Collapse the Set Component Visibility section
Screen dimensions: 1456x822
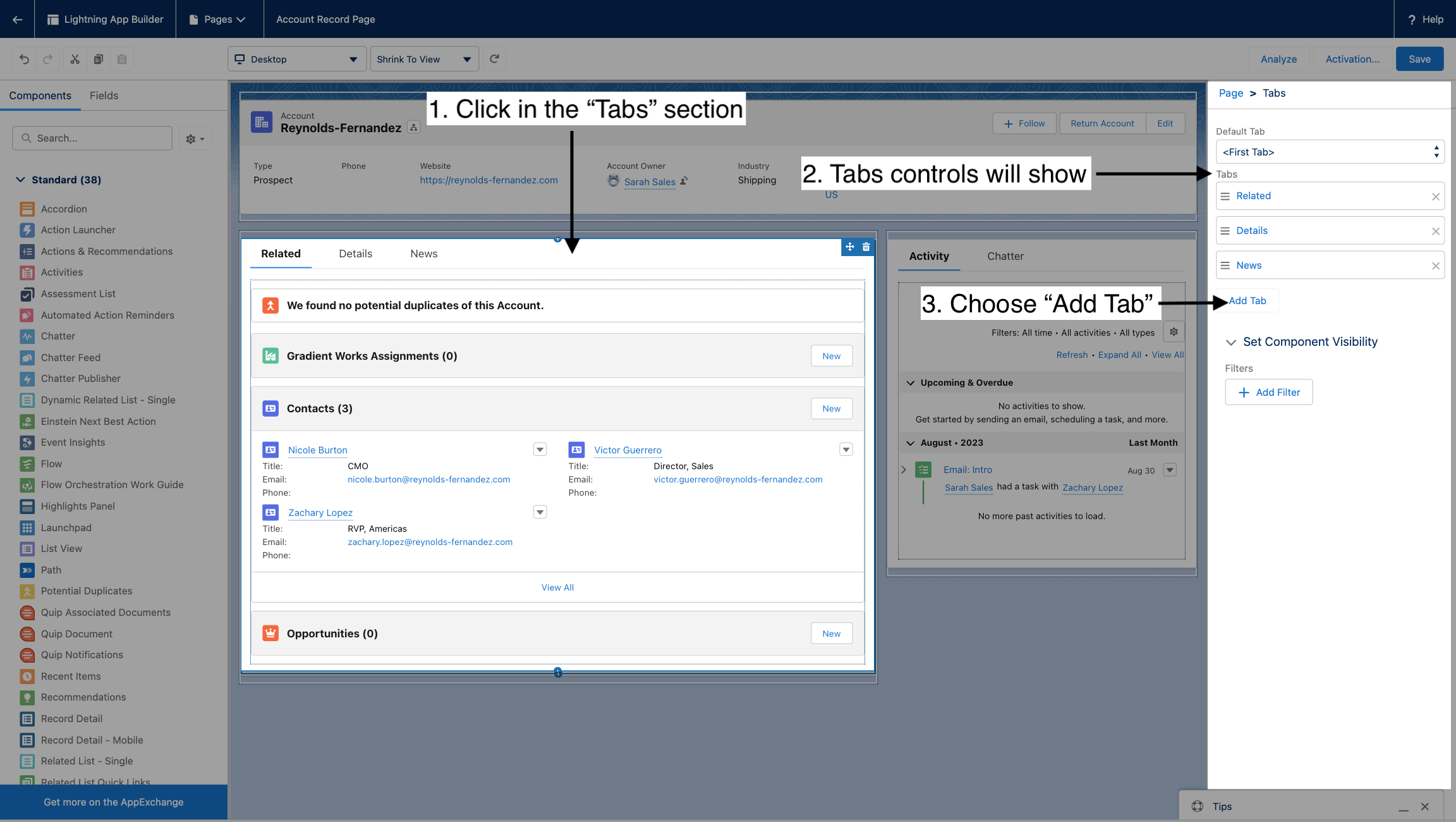pos(1231,342)
